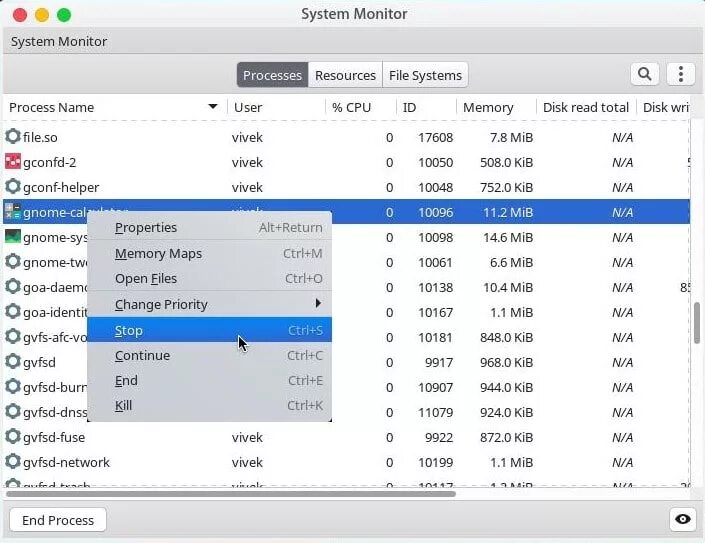The width and height of the screenshot is (705, 543).
Task: Click process ID 10050
Action: click(436, 162)
